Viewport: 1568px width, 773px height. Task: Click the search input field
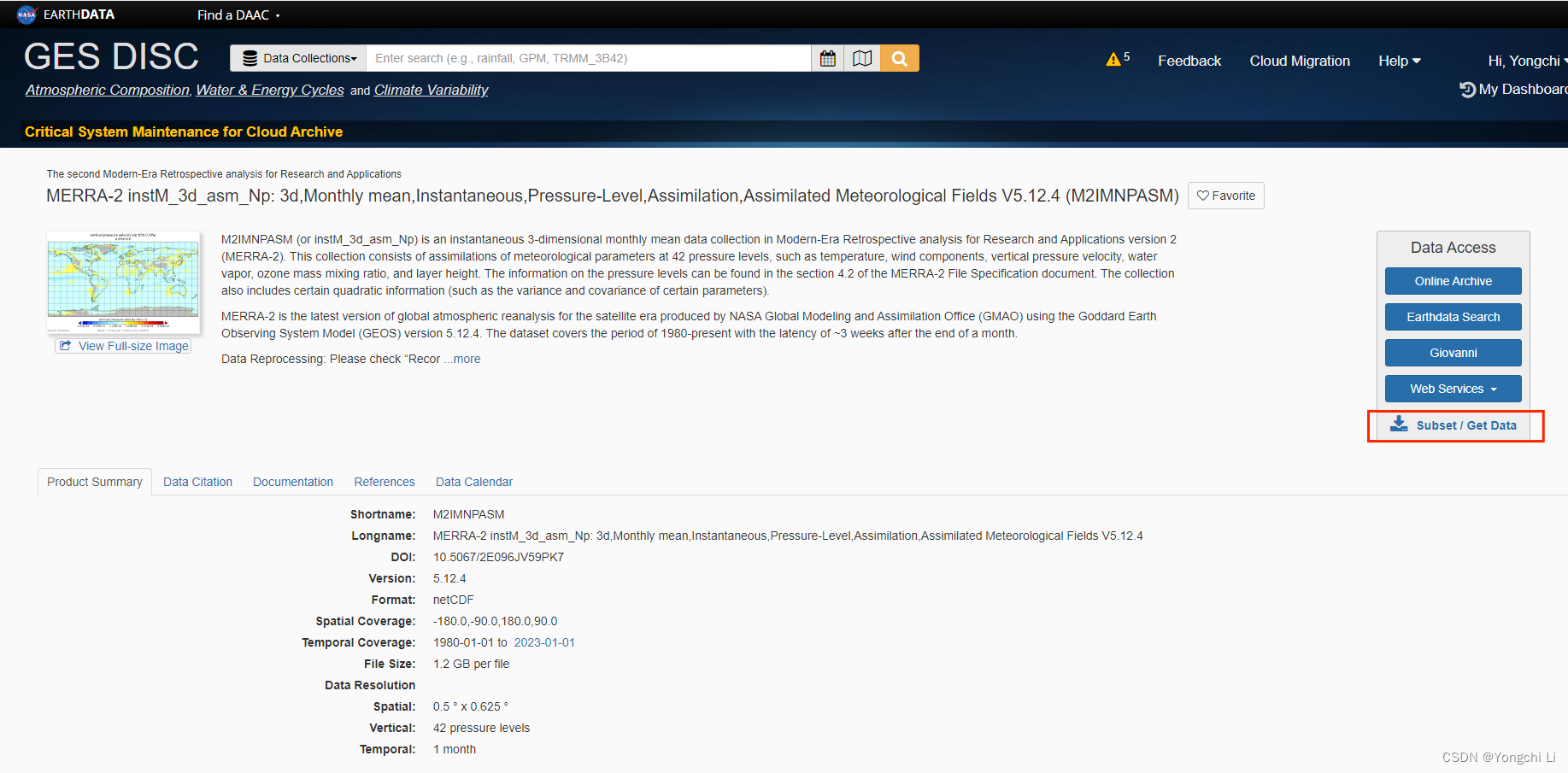[589, 58]
